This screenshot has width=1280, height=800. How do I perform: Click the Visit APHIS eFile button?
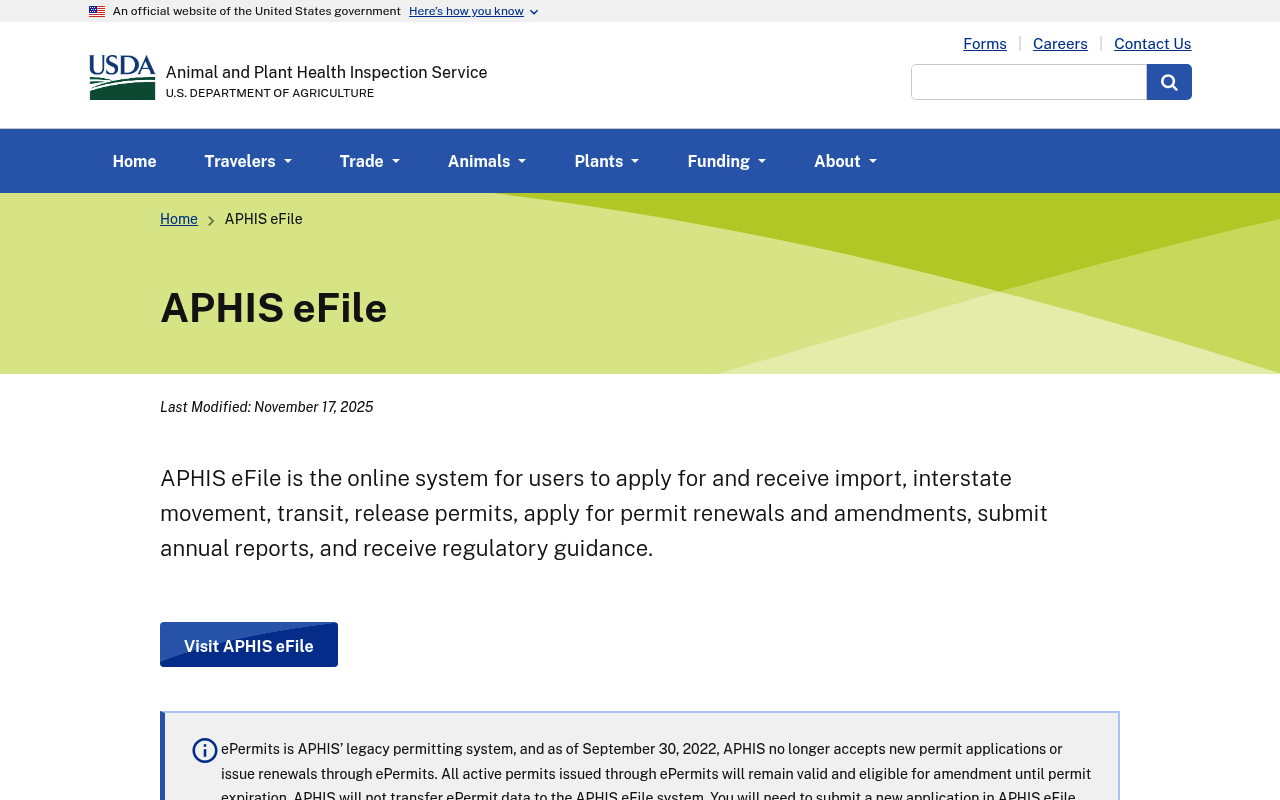(249, 645)
